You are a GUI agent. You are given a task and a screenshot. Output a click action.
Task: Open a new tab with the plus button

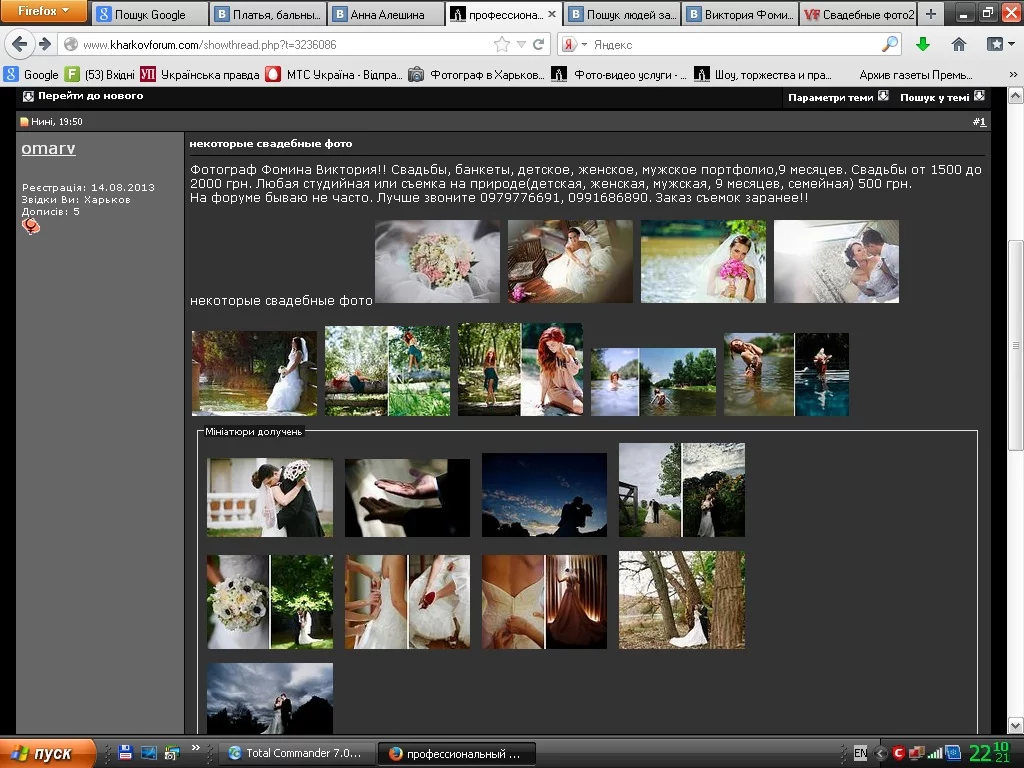tap(931, 14)
